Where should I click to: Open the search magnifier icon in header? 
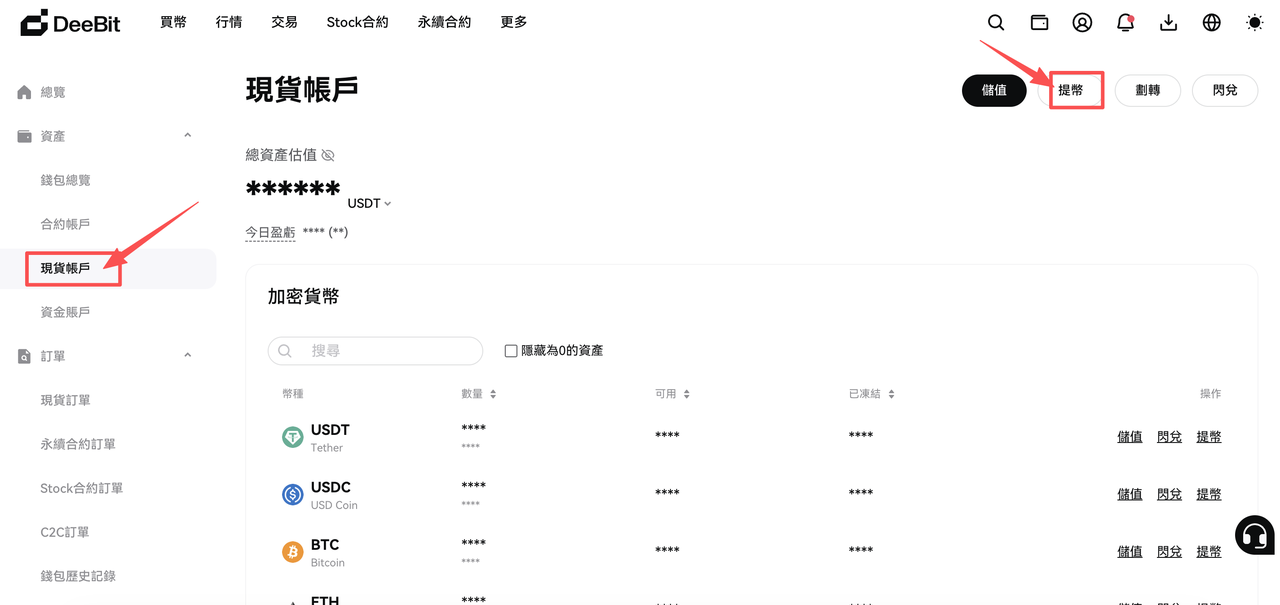coord(996,22)
